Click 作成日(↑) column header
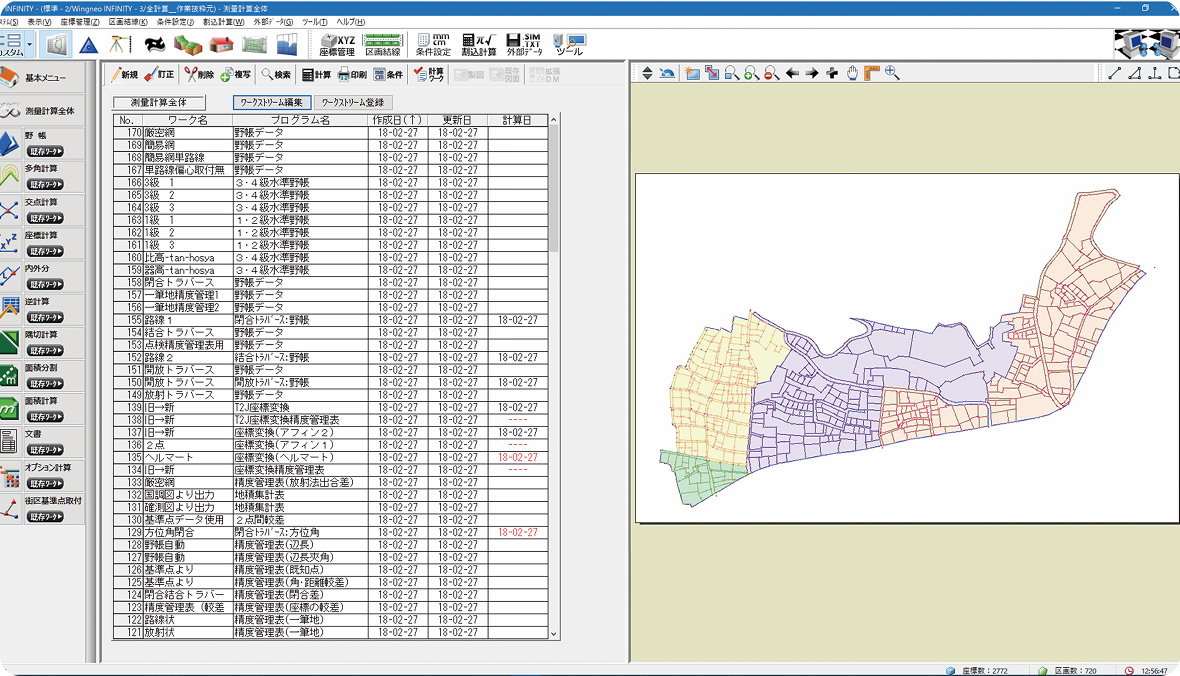1180x676 pixels. [398, 120]
